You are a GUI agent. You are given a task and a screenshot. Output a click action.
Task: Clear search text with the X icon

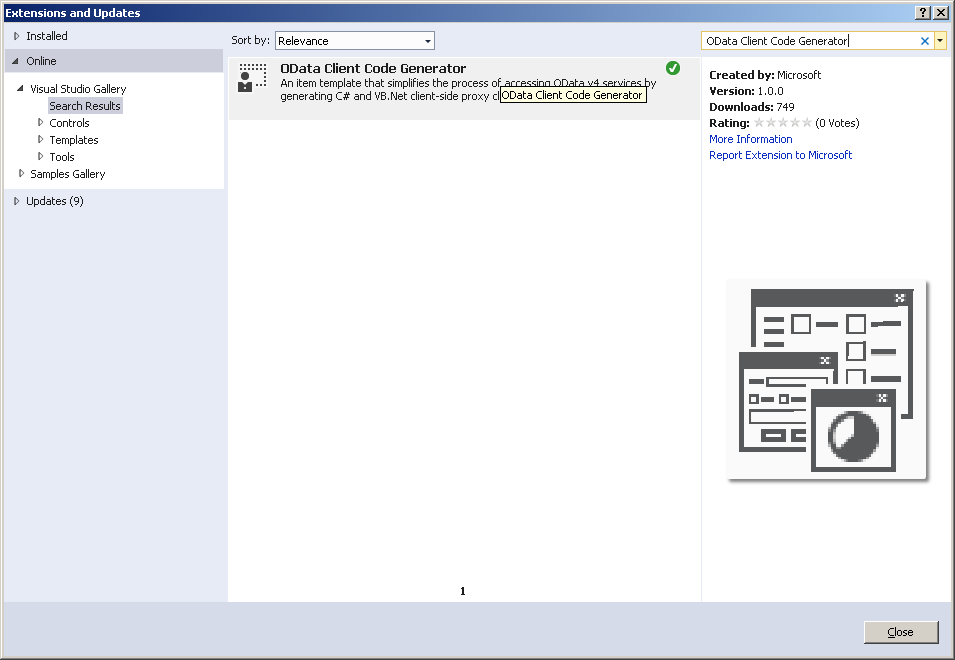(x=925, y=41)
